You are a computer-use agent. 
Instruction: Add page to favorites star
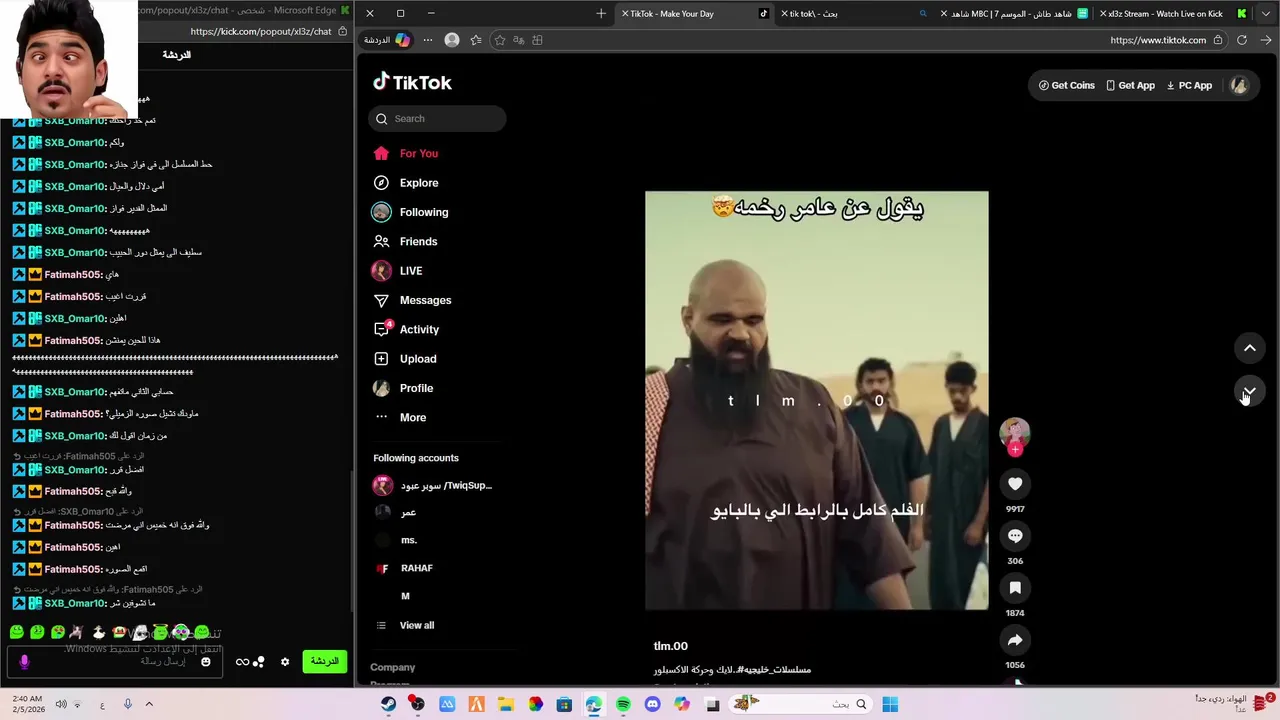pyautogui.click(x=500, y=40)
